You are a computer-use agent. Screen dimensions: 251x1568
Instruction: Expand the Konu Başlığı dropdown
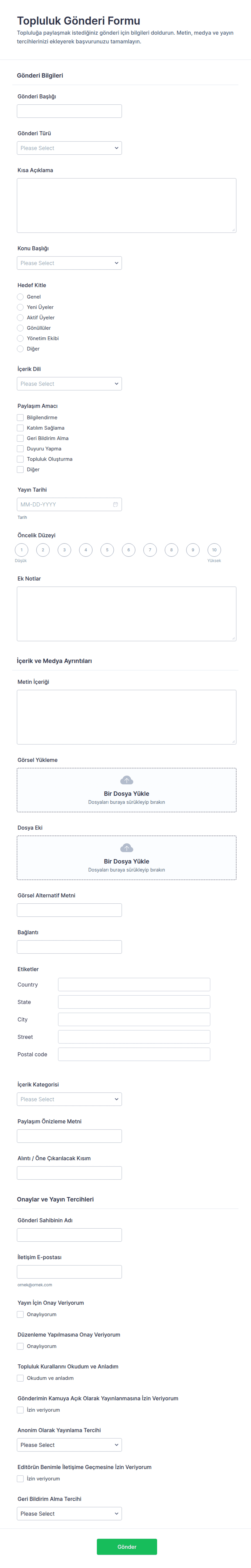(69, 263)
